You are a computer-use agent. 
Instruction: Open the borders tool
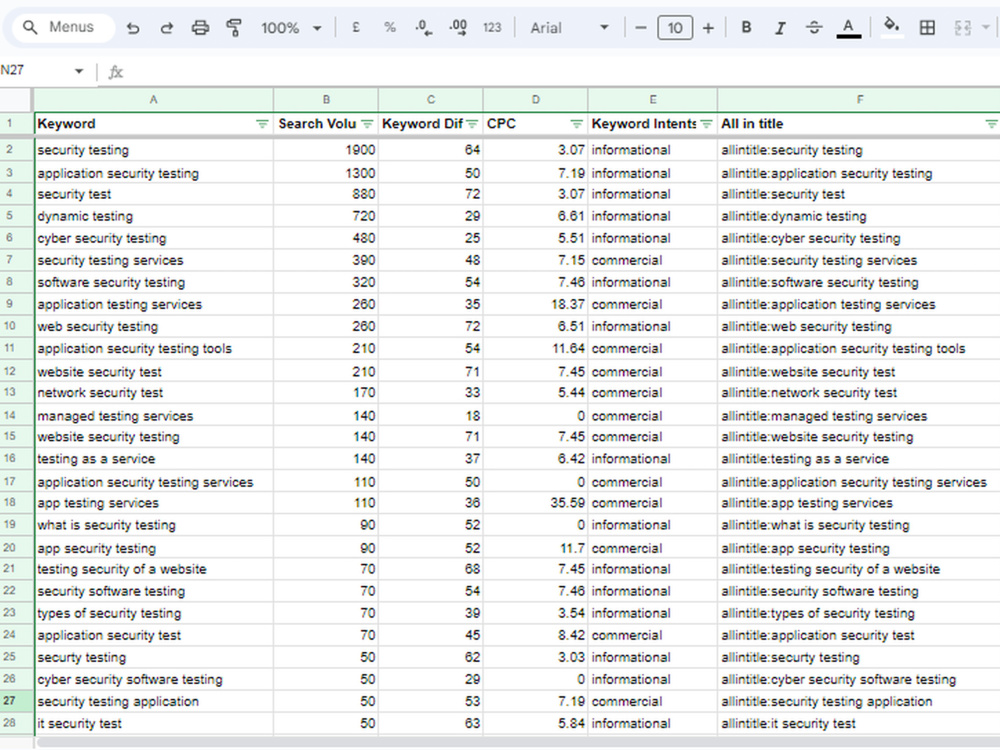point(927,27)
